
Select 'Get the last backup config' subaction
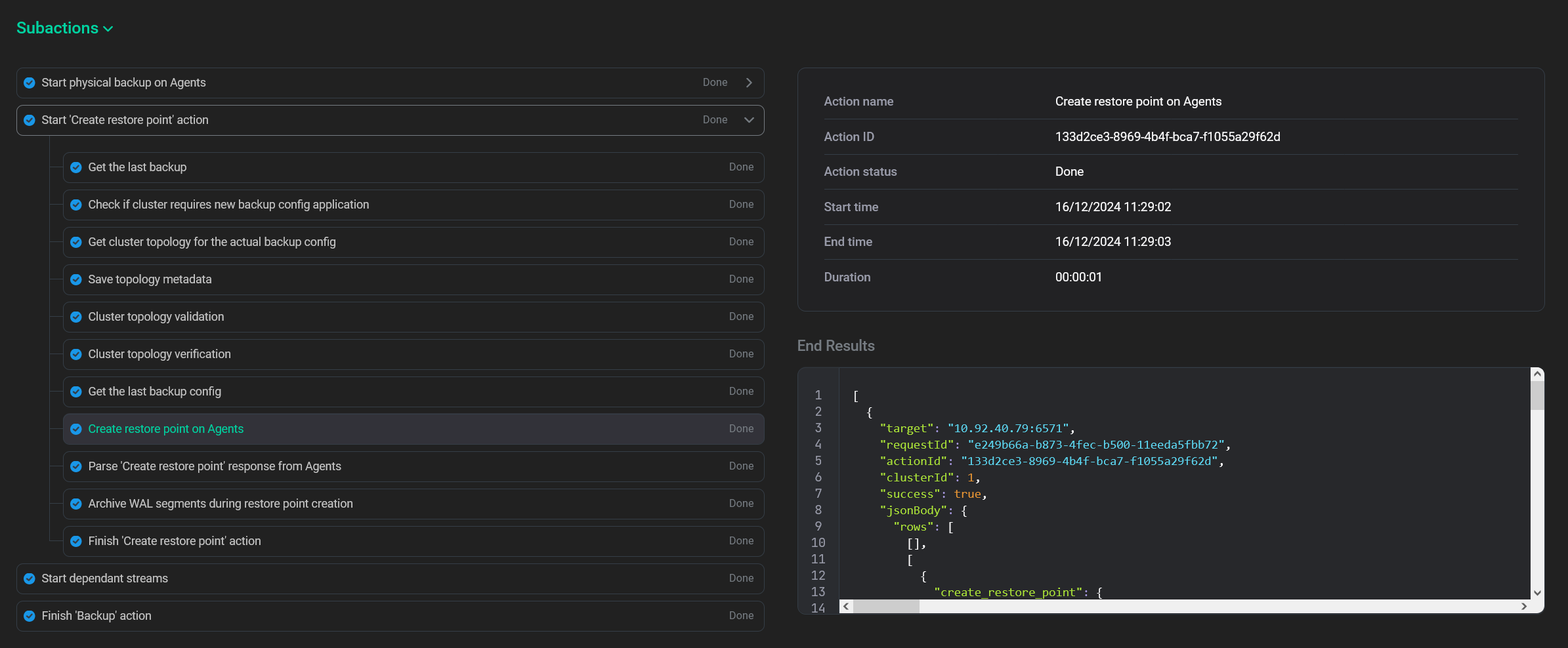click(413, 392)
